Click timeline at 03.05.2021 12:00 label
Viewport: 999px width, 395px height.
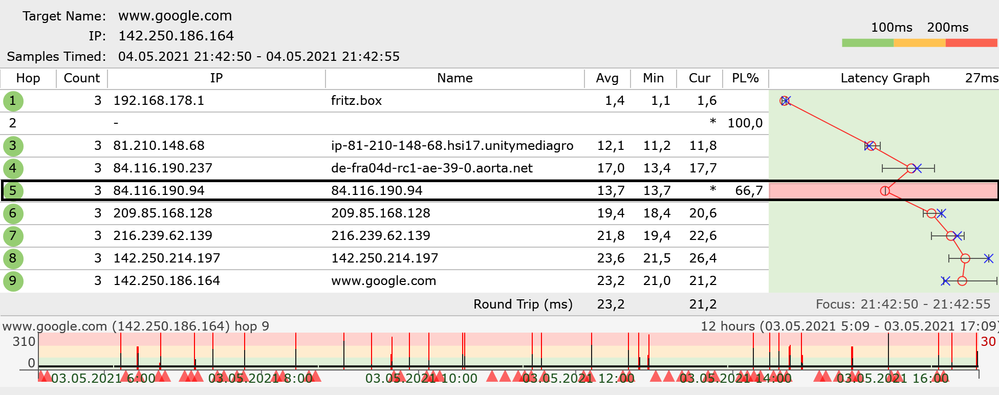pyautogui.click(x=579, y=378)
